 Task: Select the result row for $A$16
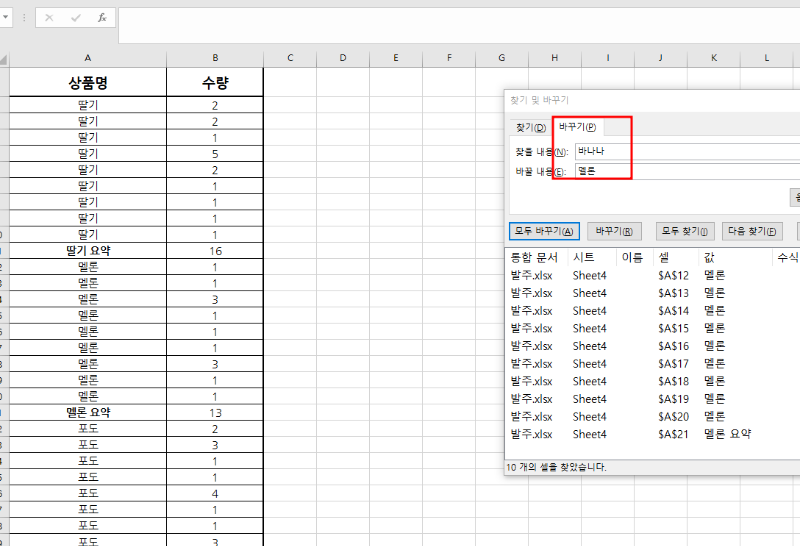653,346
